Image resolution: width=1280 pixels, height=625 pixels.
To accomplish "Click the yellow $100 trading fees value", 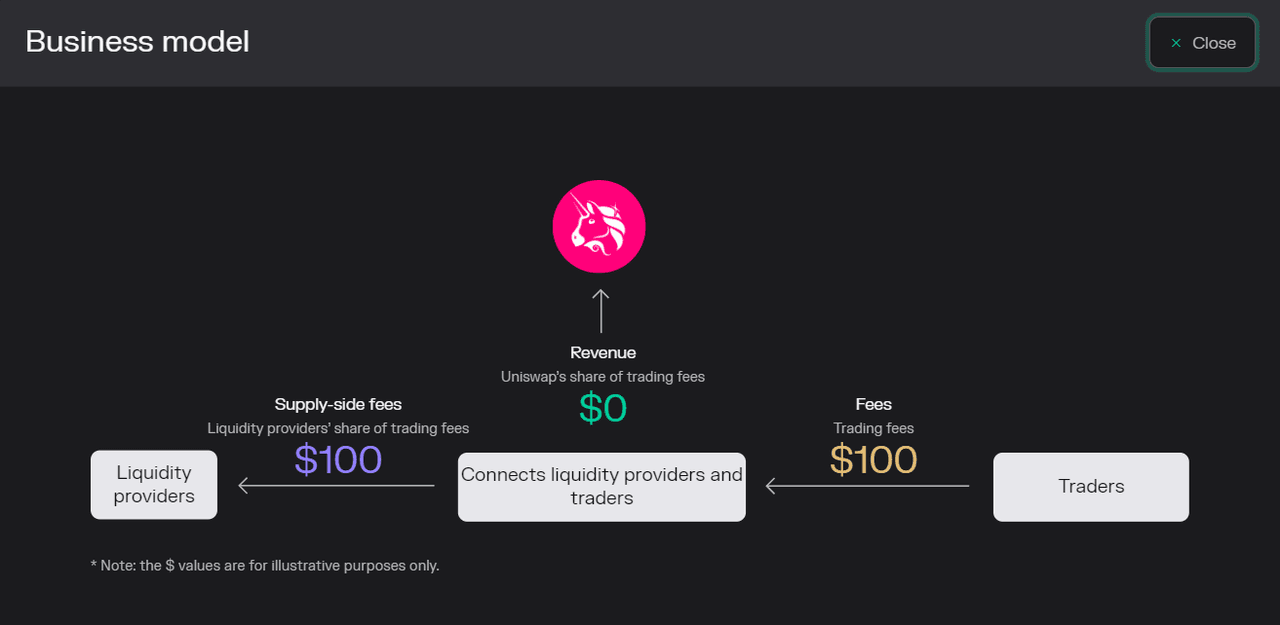I will (873, 460).
